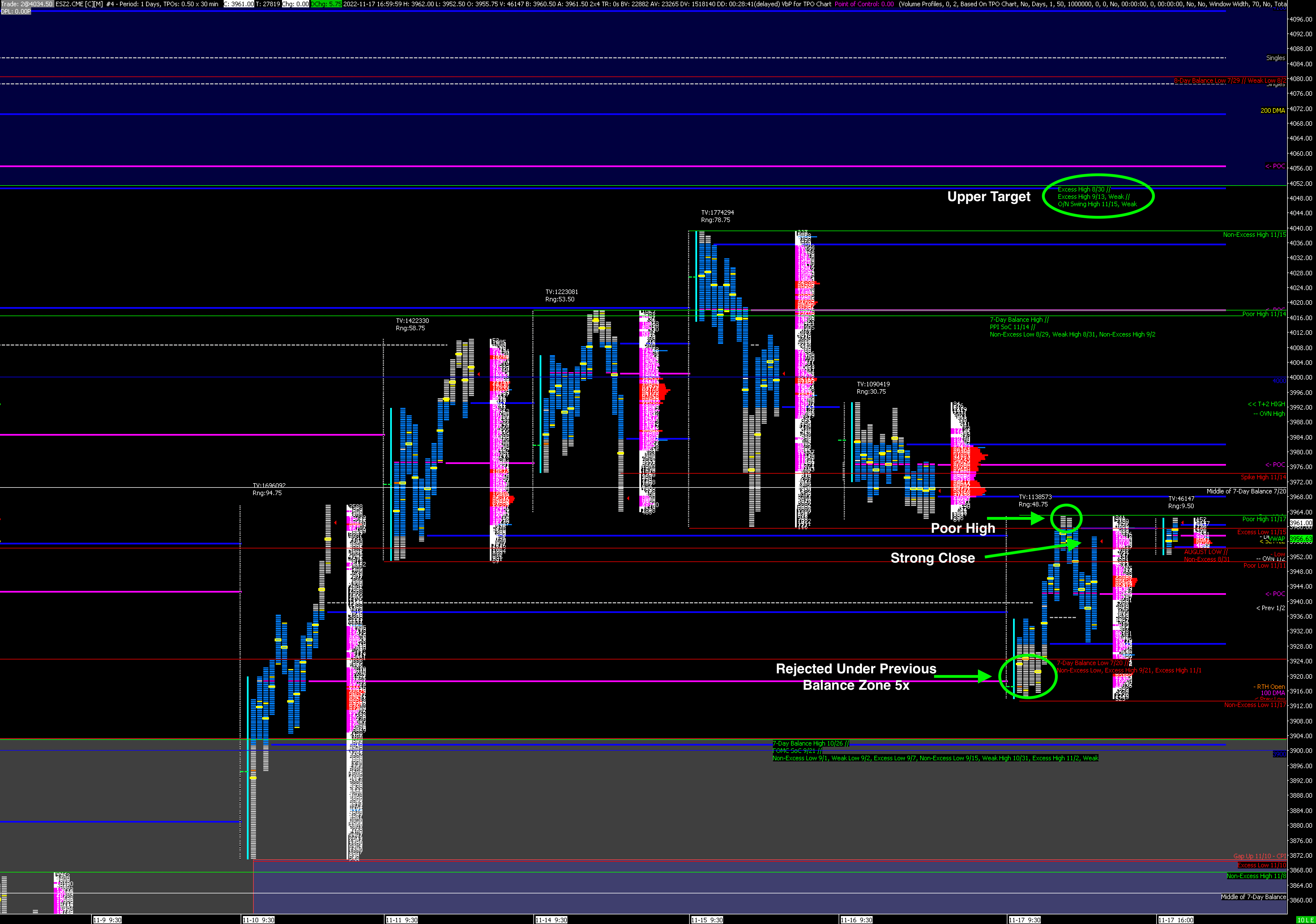Click the TV:1774294 volume label

717,212
